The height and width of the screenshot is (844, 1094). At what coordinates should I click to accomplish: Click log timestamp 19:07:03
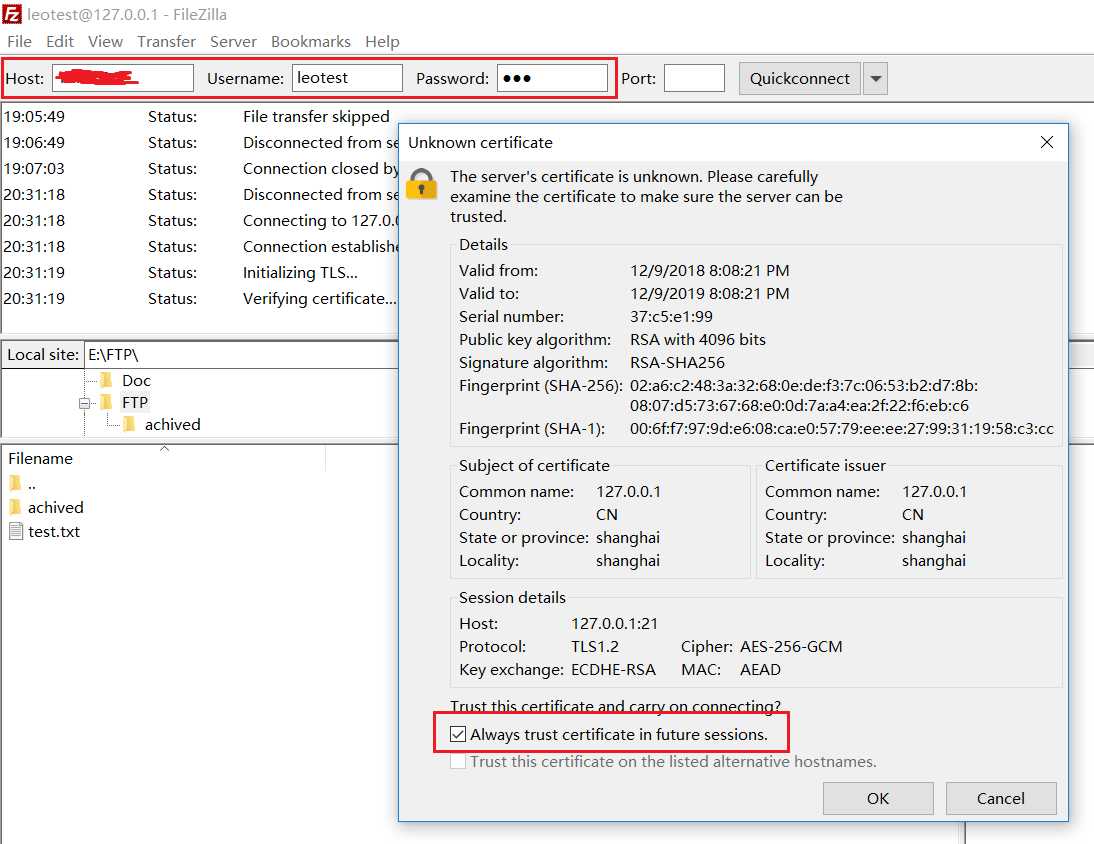click(x=33, y=169)
